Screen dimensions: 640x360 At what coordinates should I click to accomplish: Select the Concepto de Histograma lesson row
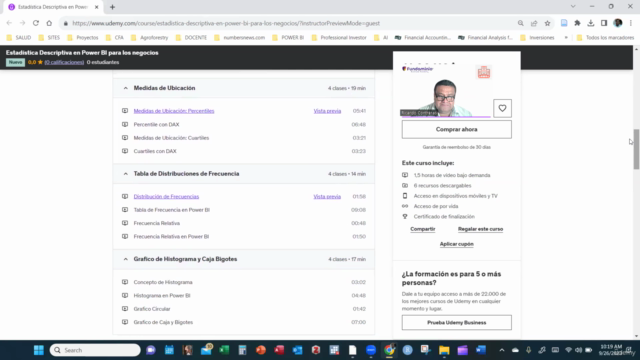244,282
